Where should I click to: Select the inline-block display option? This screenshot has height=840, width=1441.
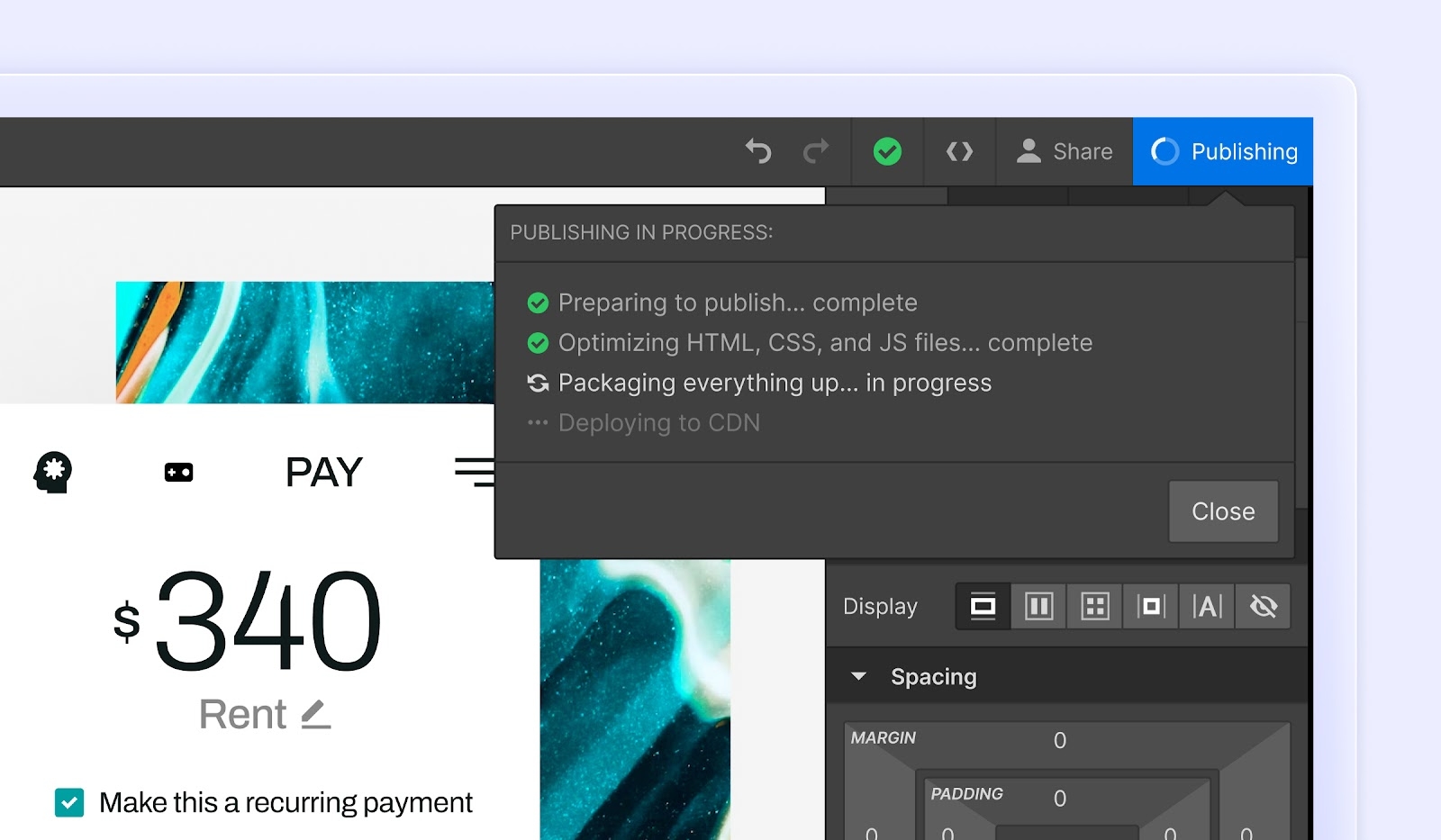pyautogui.click(x=1150, y=606)
